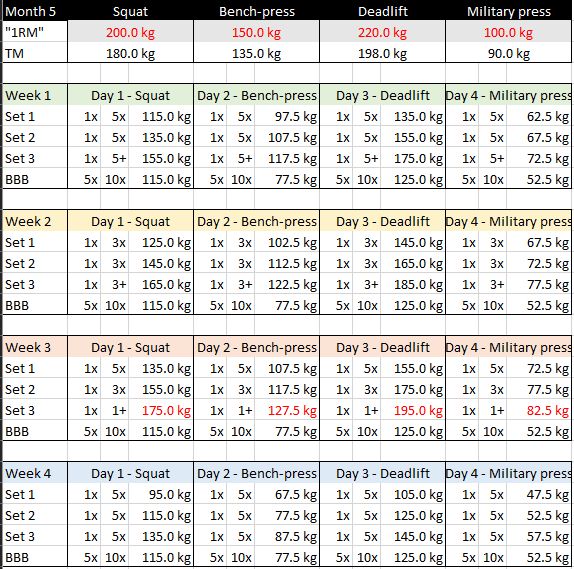Click the Deadlift 1RM 220.0 kg cell
Image resolution: width=574 pixels, height=569 pixels.
coord(382,33)
